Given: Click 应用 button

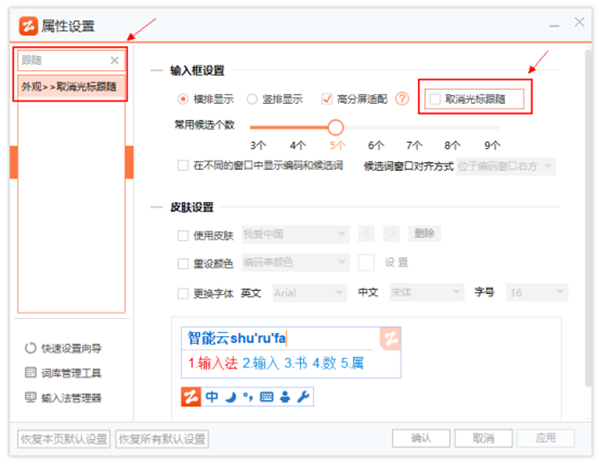Looking at the screenshot, I should tap(546, 438).
